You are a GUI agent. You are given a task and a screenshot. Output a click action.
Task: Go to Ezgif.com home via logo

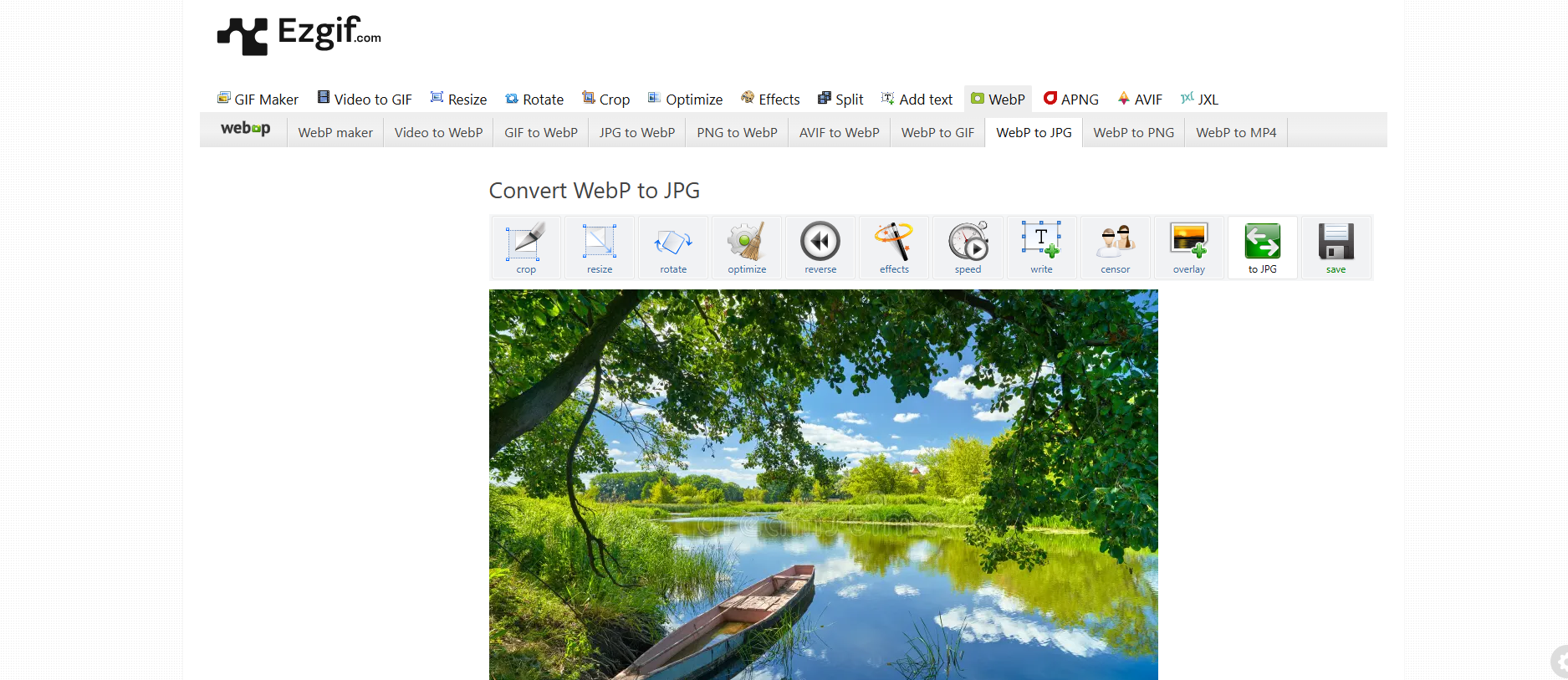click(x=299, y=35)
